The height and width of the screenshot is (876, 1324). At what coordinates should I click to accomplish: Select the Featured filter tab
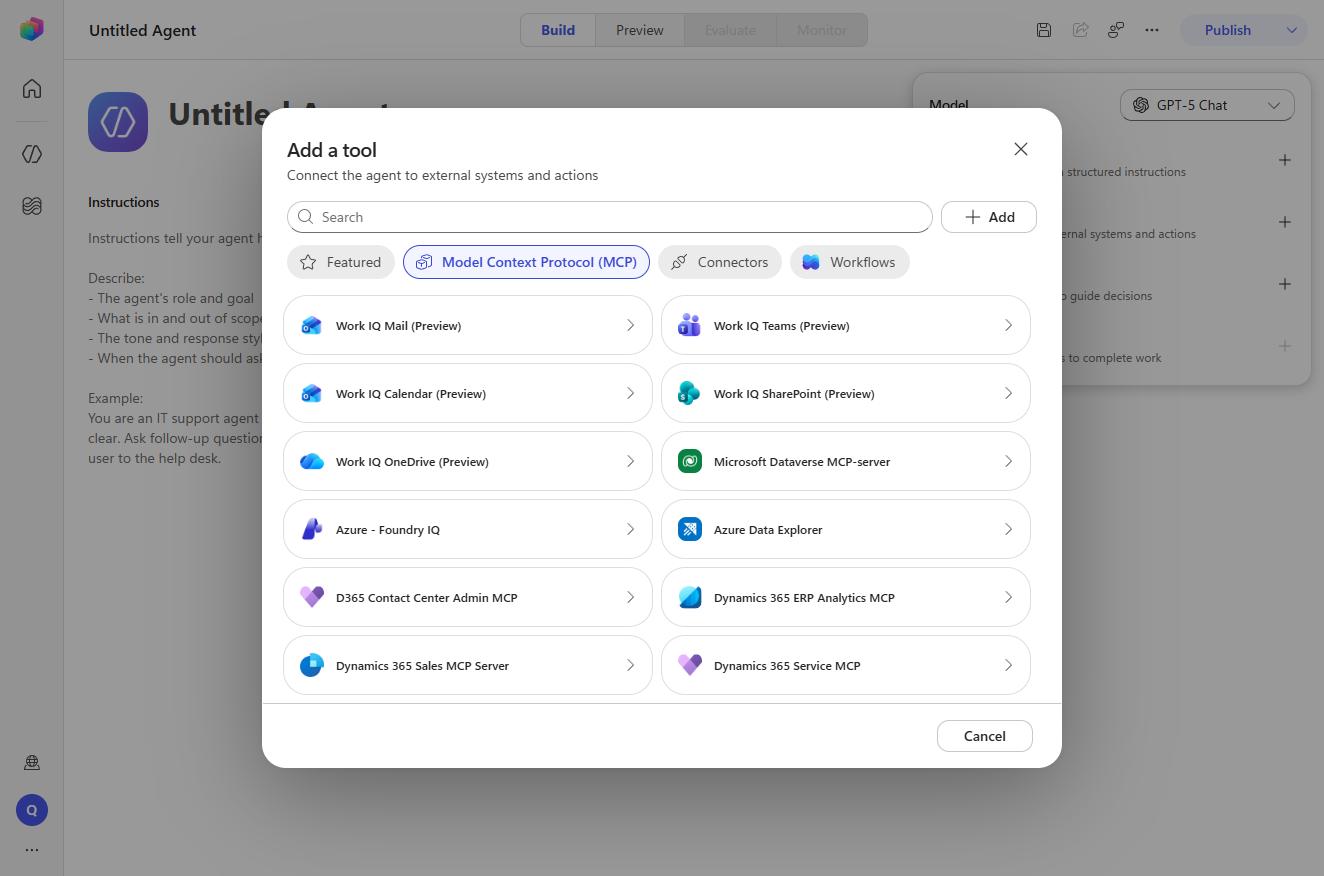coord(341,262)
